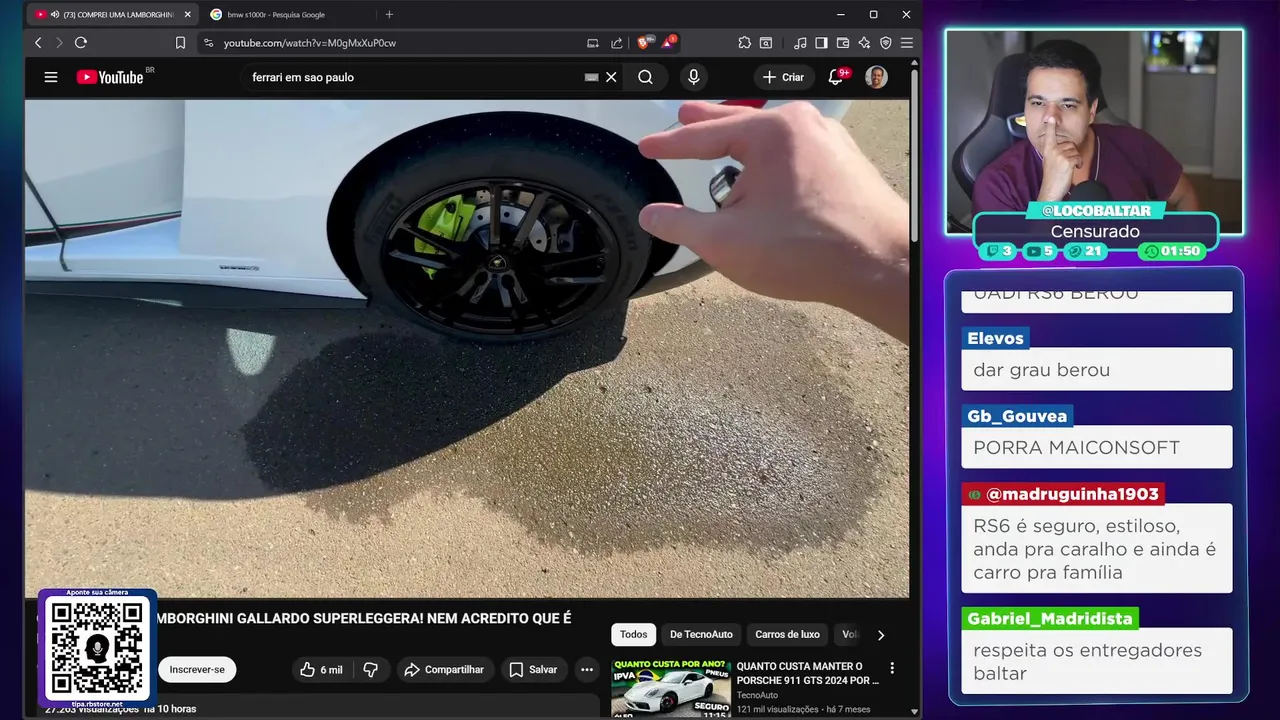Image resolution: width=1280 pixels, height=720 pixels.
Task: Open browser extensions puzzle icon
Action: tap(745, 43)
